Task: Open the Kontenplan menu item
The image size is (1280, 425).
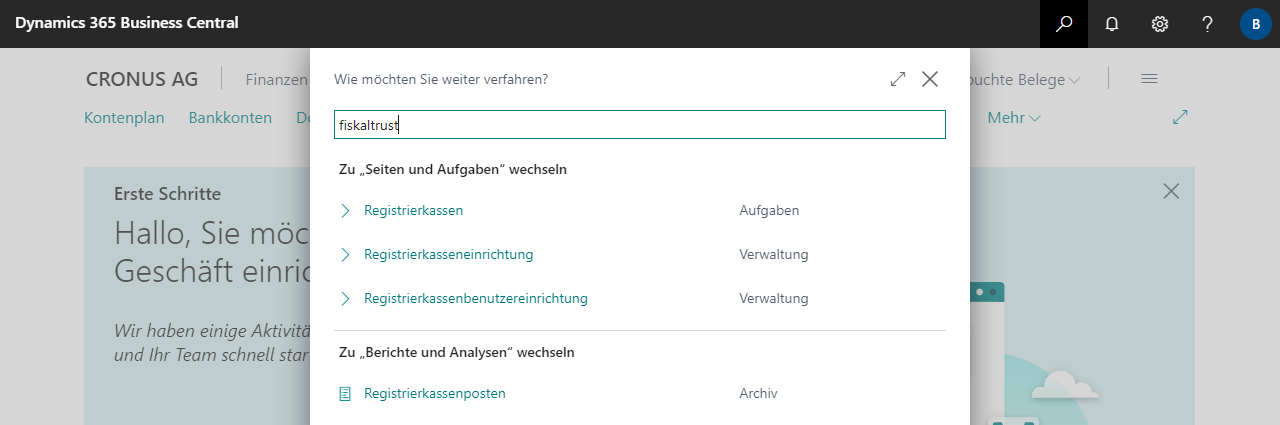Action: (x=124, y=118)
